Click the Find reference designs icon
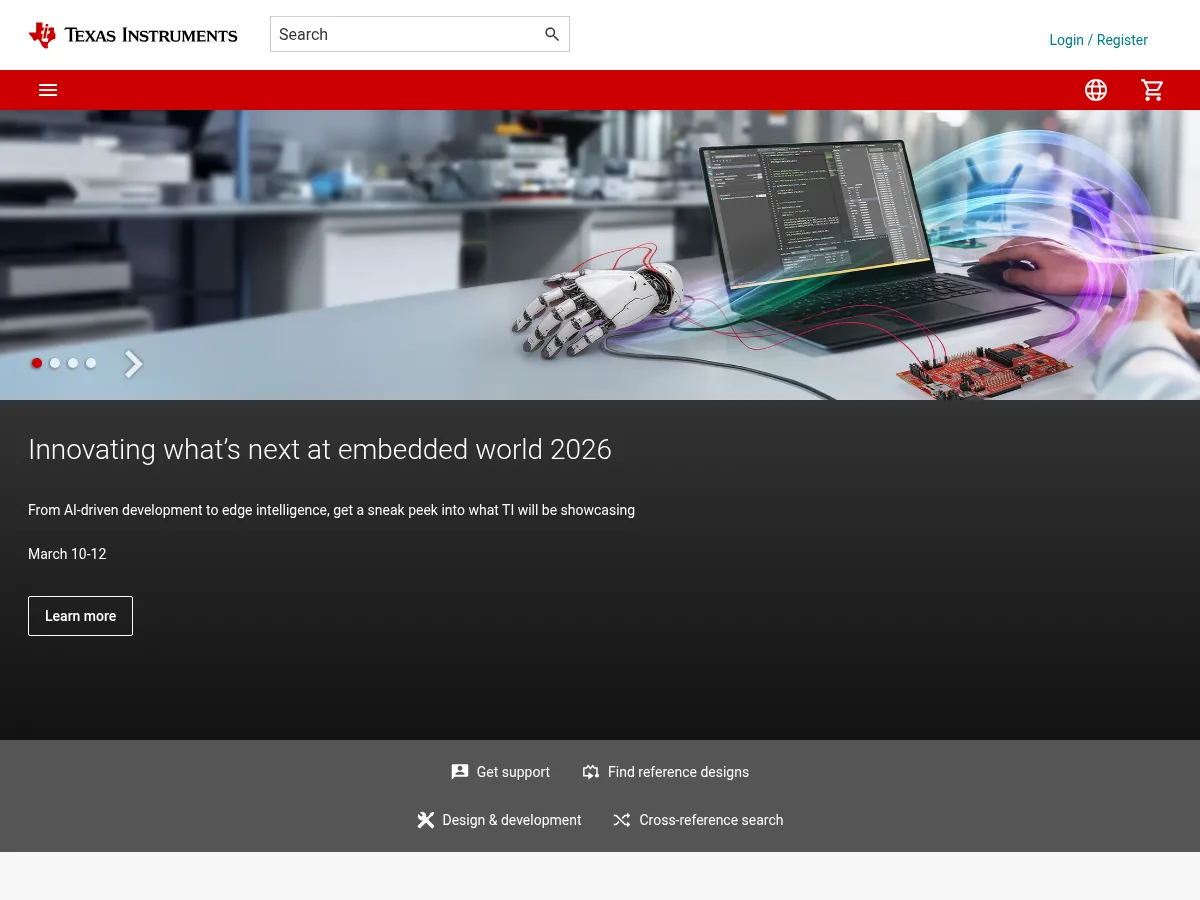Image resolution: width=1200 pixels, height=900 pixels. [591, 771]
